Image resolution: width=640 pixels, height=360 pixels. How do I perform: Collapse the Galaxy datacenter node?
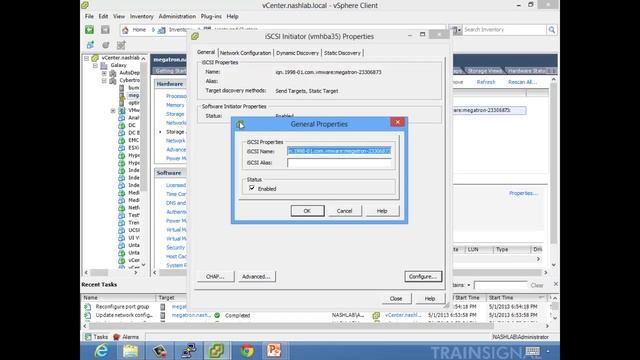(95, 65)
